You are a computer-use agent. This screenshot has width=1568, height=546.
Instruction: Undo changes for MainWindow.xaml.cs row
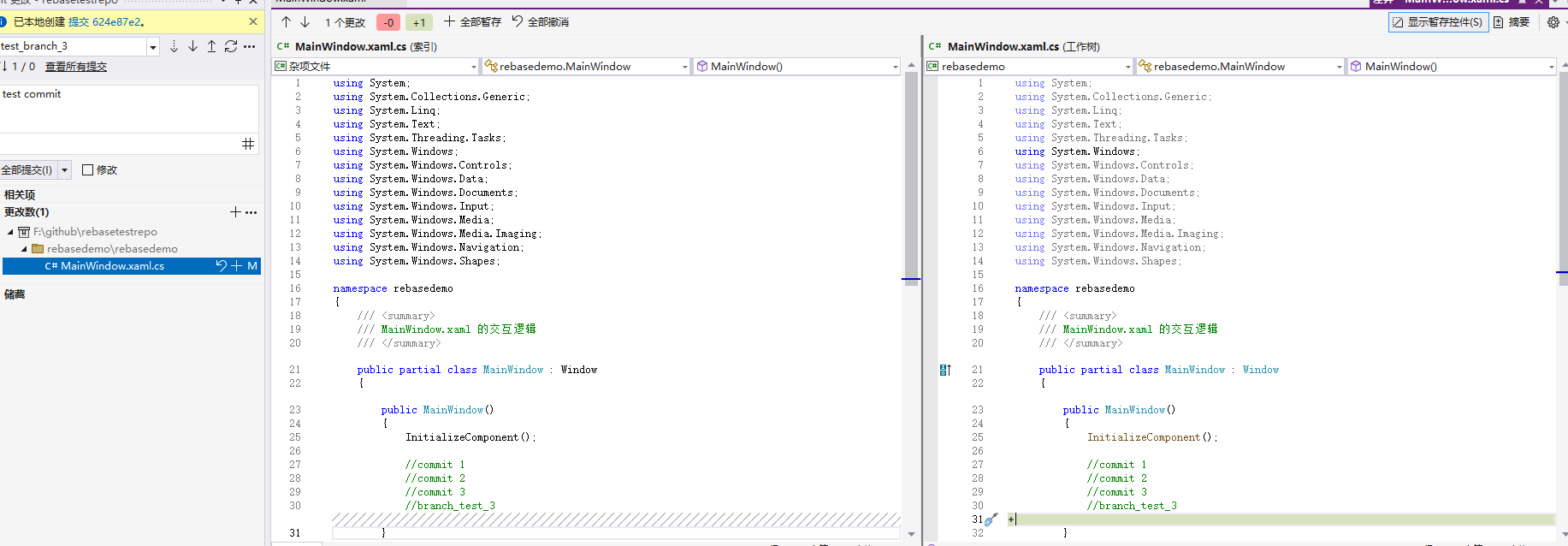[x=222, y=266]
